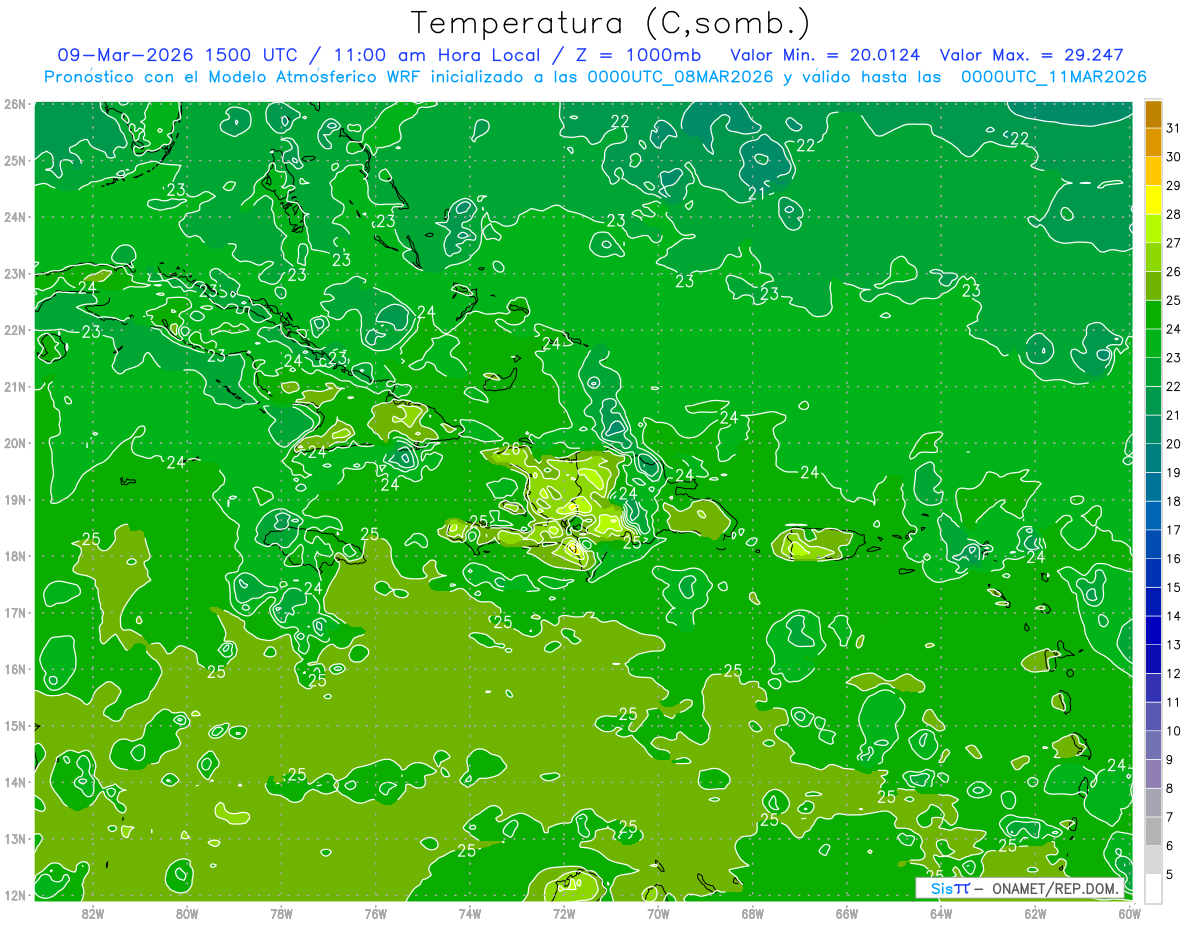Viewport: 1200px width, 927px height.
Task: Click the '14' label on the color scale
Action: pyautogui.click(x=1173, y=615)
